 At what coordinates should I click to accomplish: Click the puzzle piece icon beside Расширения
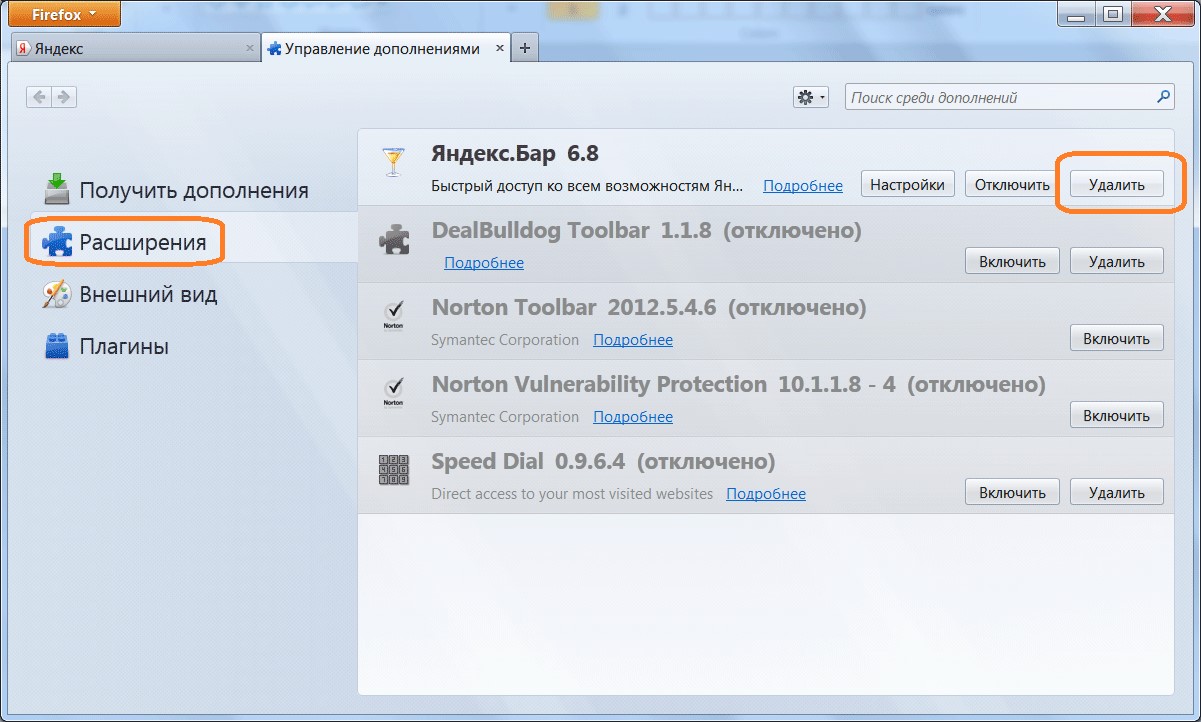click(x=57, y=242)
